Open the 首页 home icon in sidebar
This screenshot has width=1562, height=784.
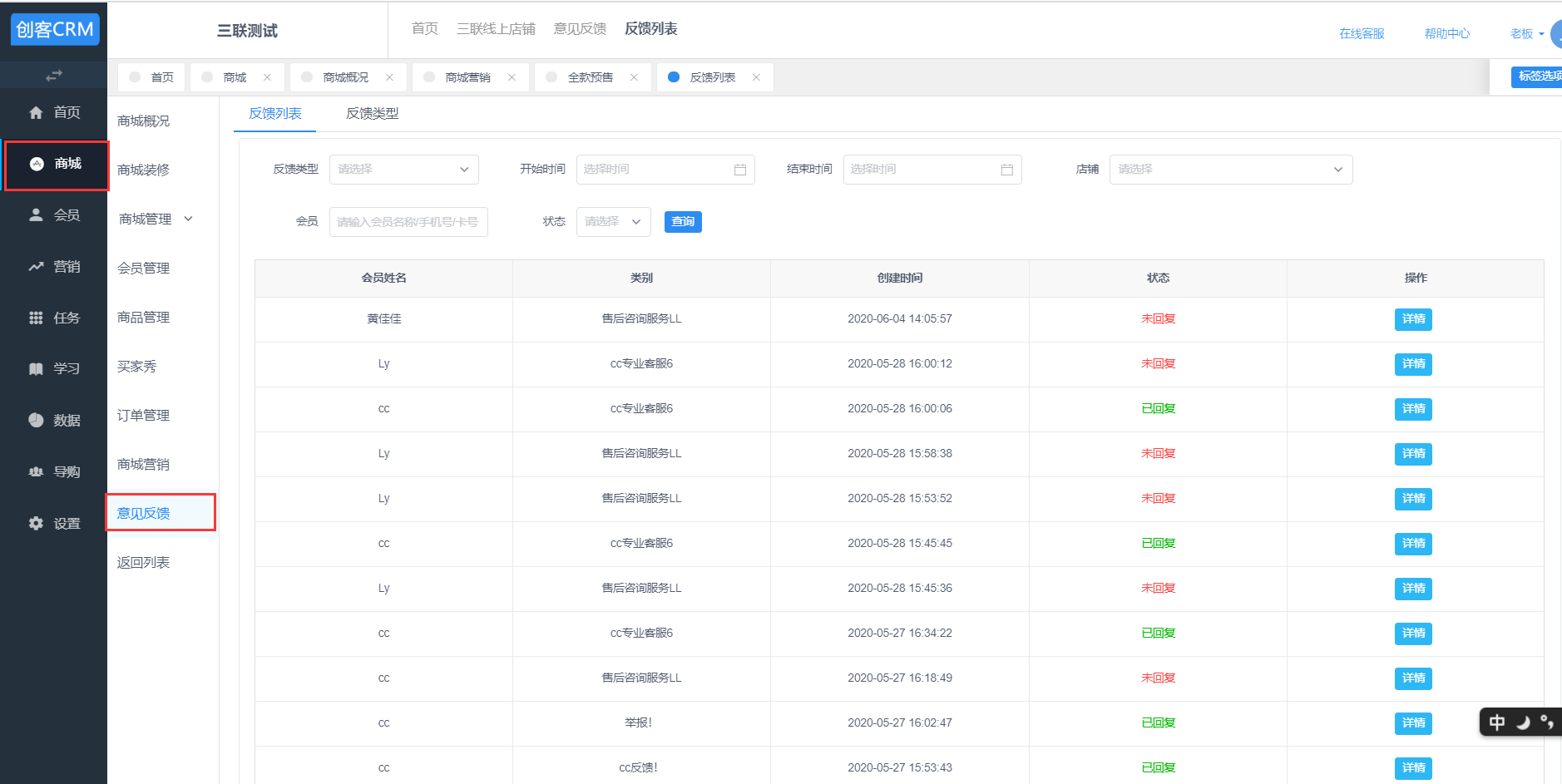pyautogui.click(x=36, y=113)
